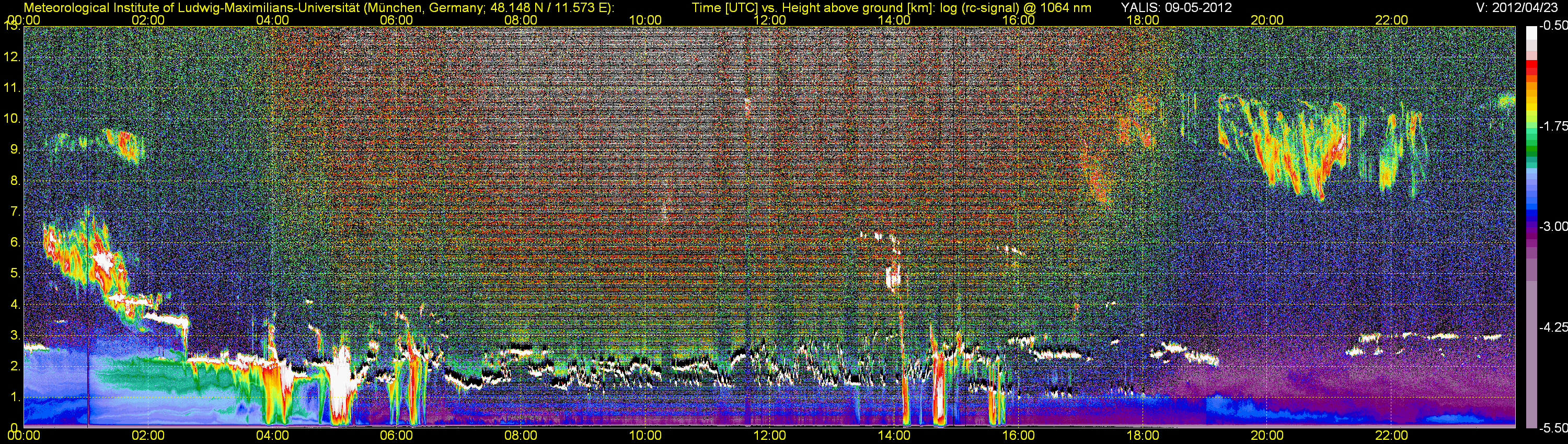The image size is (1568, 444).
Task: Click the 04:00 label on the bottom time axis
Action: coord(272,436)
